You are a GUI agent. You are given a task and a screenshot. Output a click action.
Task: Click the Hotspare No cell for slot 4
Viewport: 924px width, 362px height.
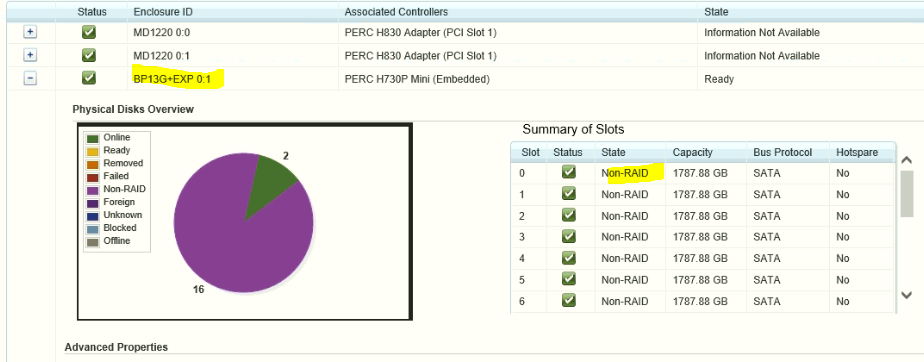tap(843, 258)
